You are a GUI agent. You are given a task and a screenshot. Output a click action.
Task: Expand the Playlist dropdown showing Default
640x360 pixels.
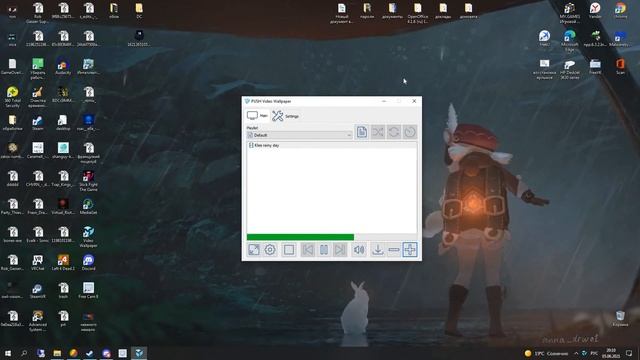(299, 135)
